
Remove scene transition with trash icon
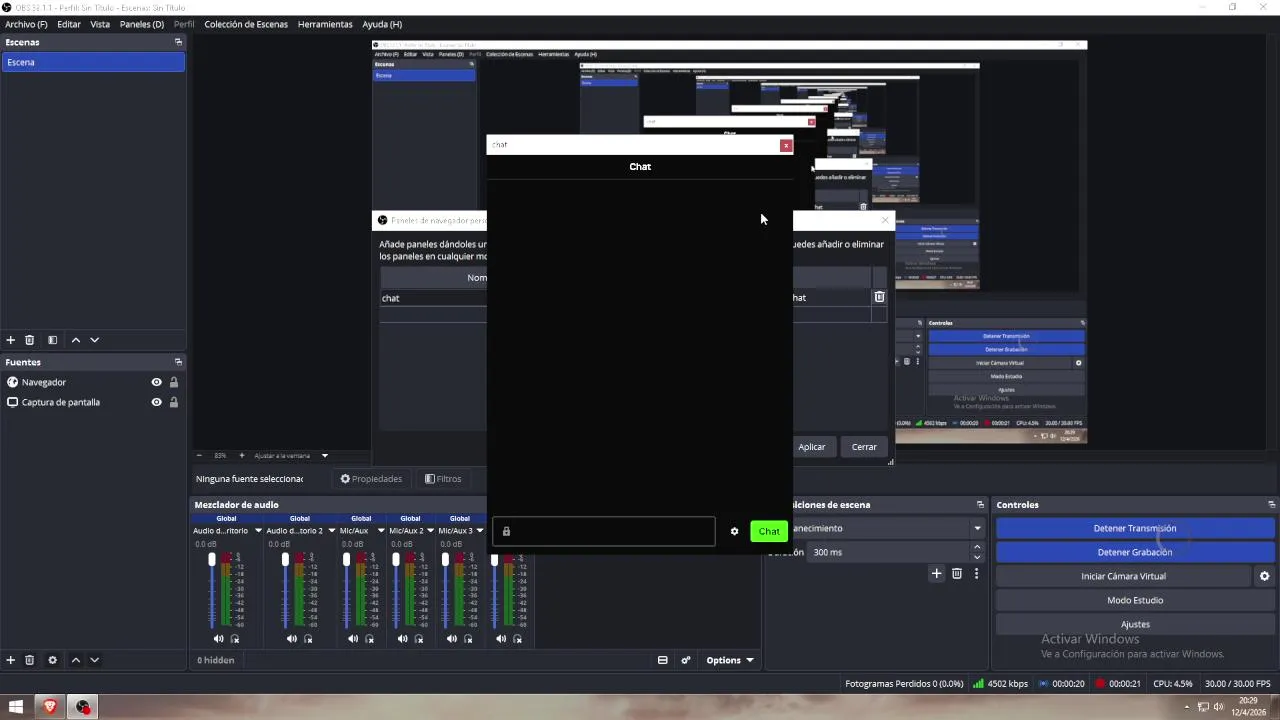coord(957,573)
